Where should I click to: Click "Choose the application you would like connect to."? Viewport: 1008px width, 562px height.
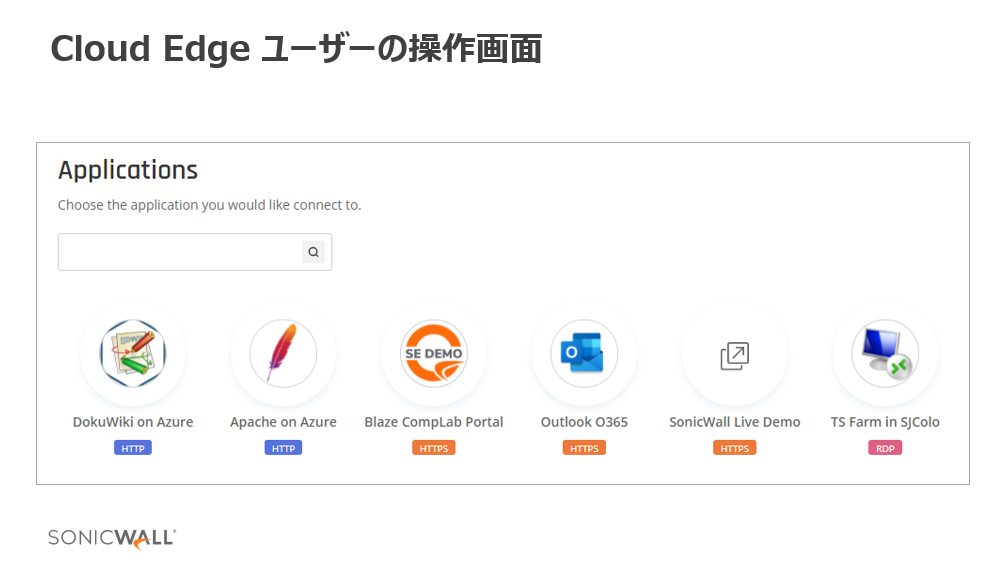coord(210,205)
